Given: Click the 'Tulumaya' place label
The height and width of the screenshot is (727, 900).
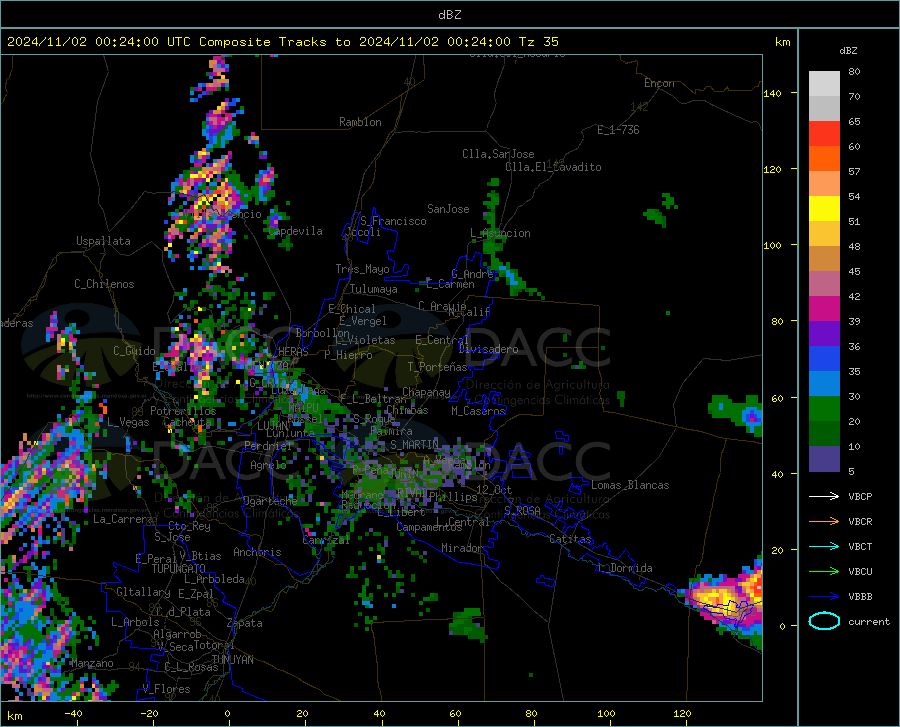Looking at the screenshot, I should pos(374,289).
